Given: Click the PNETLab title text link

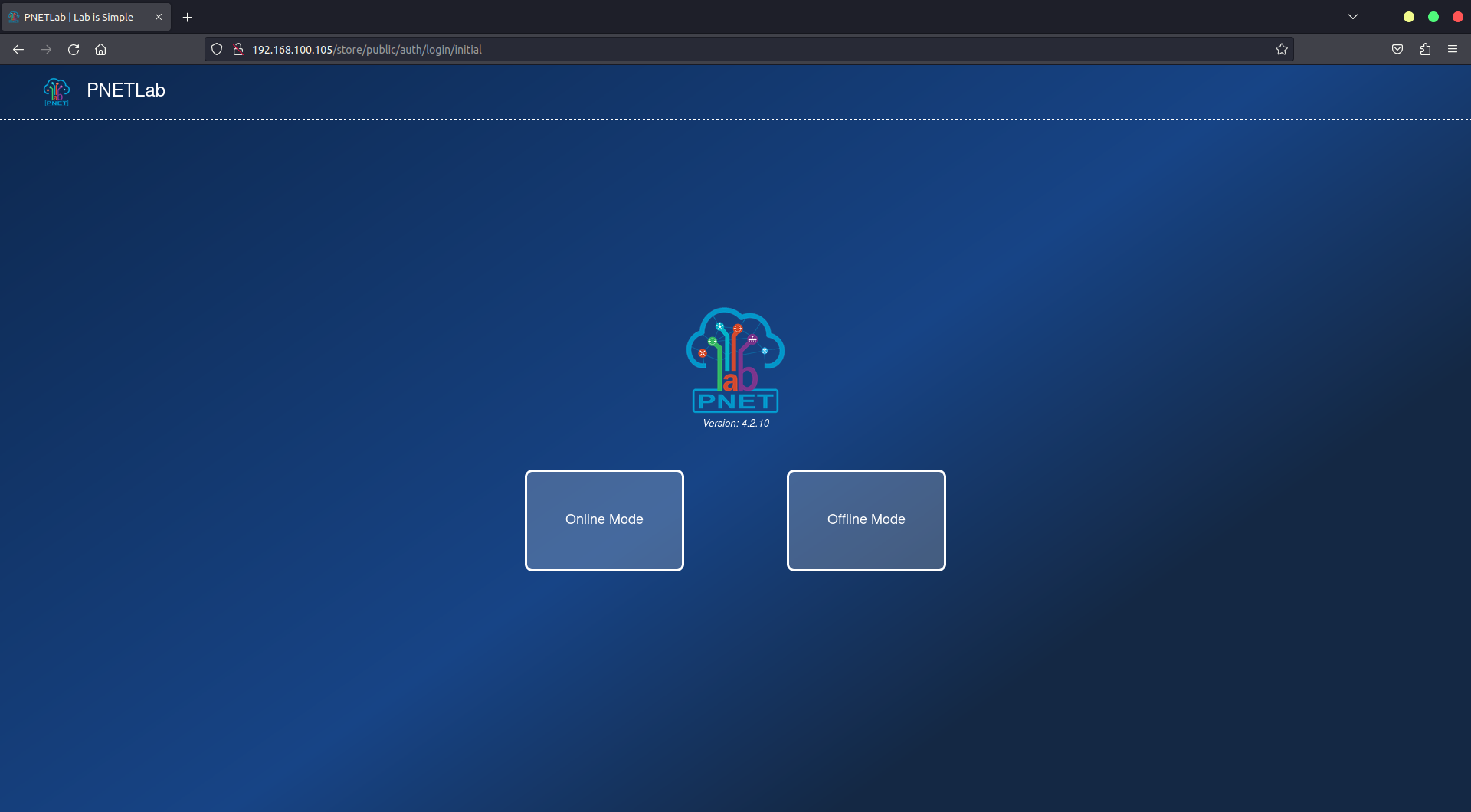Looking at the screenshot, I should (x=126, y=90).
